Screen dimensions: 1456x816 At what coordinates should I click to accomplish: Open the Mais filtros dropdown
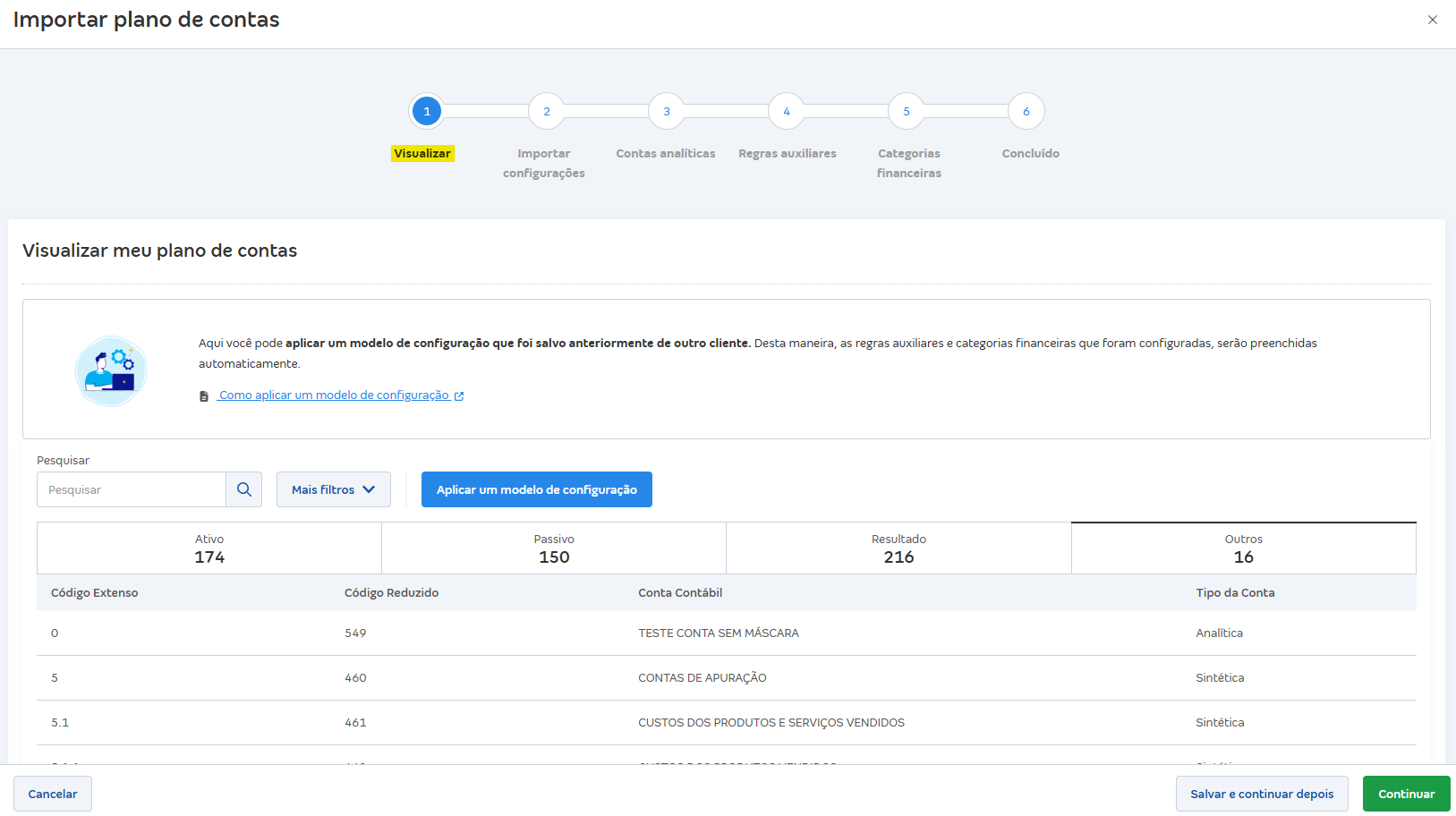(333, 489)
